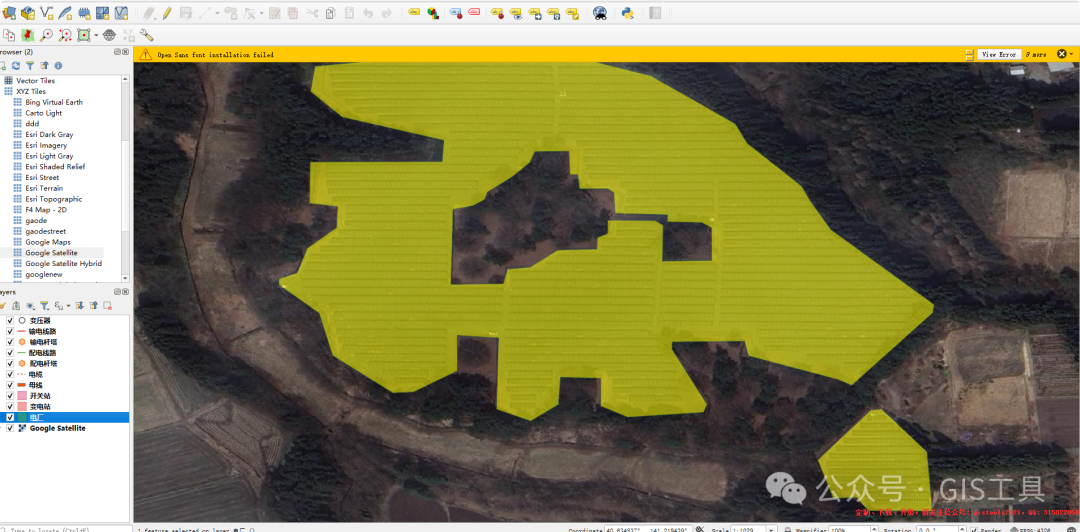Click the New SpatiaLite layer feather icon
The image size is (1080, 532).
pos(65,12)
